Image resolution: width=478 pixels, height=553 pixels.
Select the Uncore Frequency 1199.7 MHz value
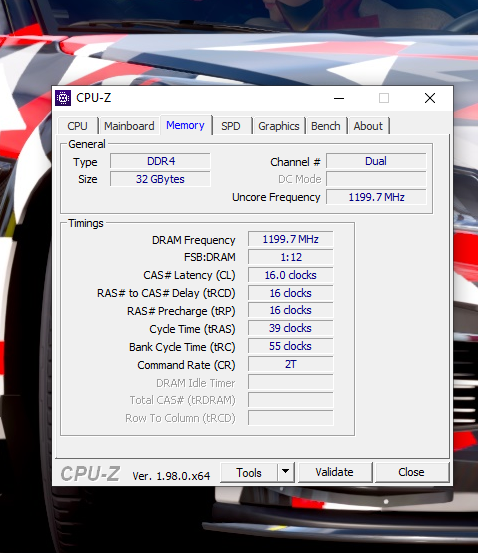coord(376,197)
